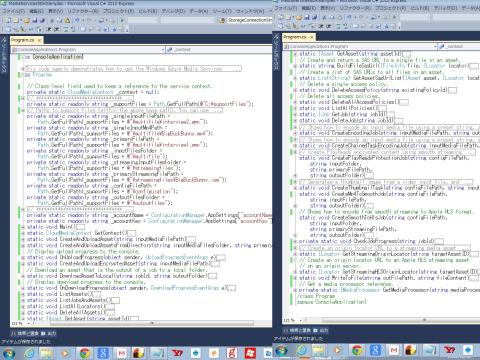Click Undo icon in left window toolbar
480x360 pixels.
77,20
